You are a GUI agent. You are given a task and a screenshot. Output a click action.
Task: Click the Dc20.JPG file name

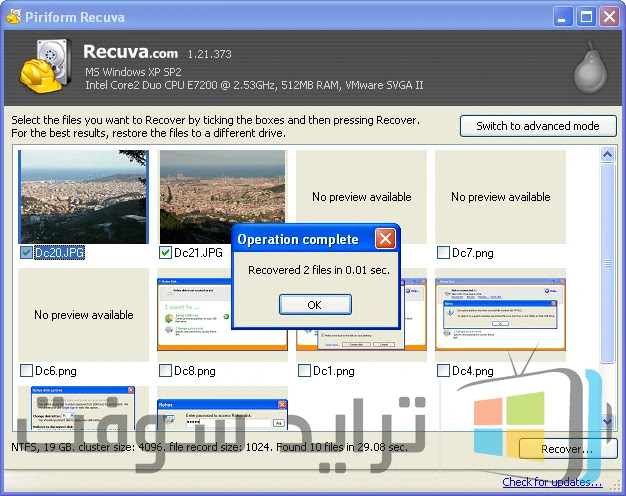pos(59,253)
